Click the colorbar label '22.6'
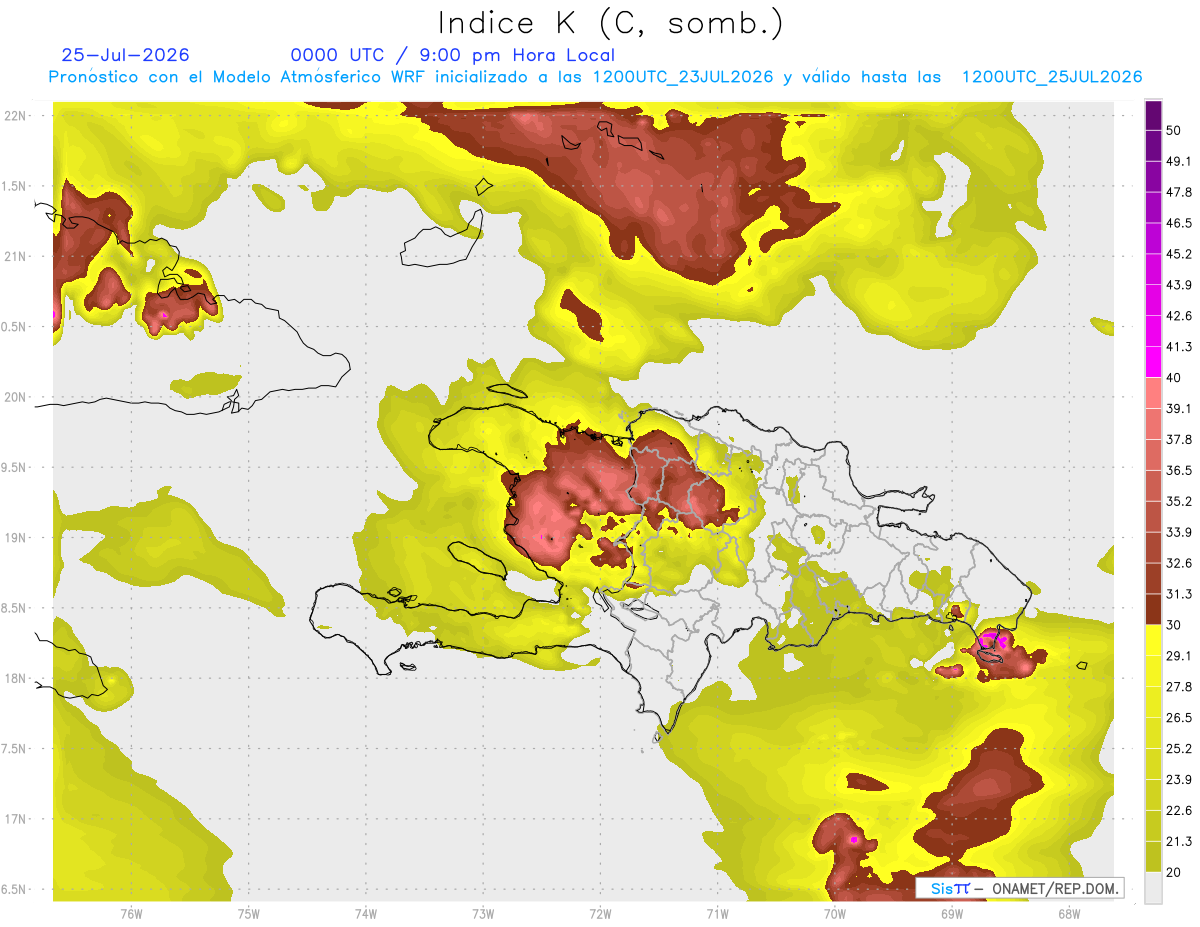 pos(1179,810)
